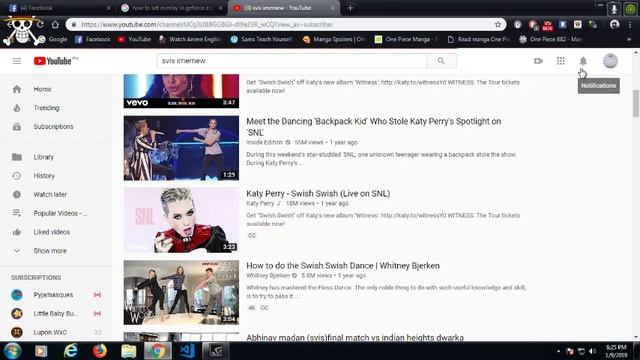This screenshot has width=640, height=360.
Task: Open Backpack Kid SNL video thumbnail
Action: pos(181,148)
